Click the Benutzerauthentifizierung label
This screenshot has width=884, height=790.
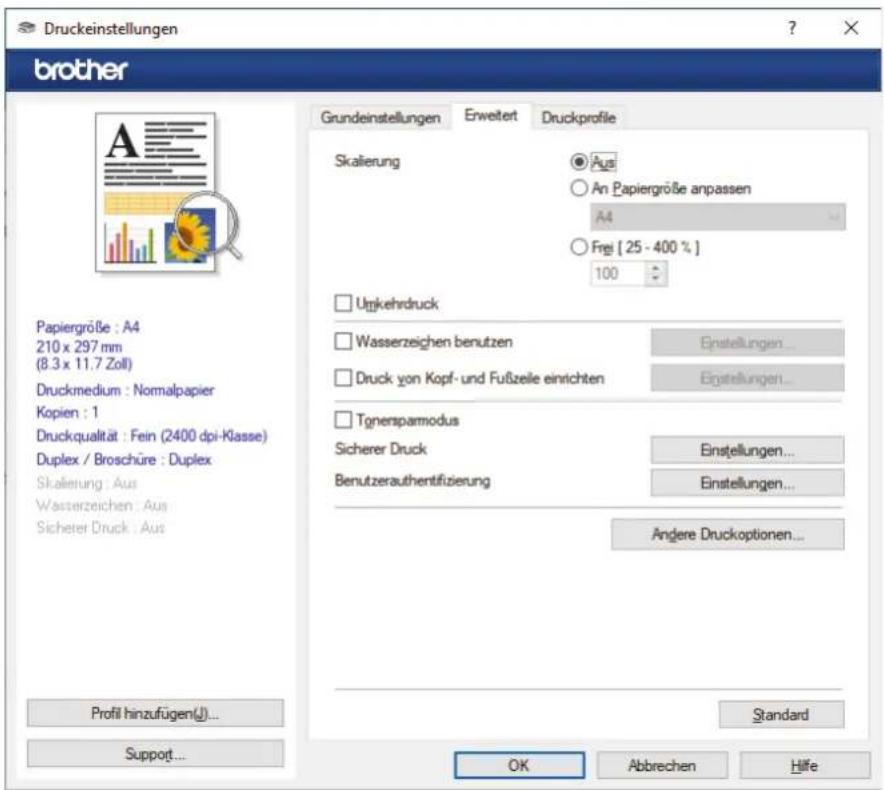coord(412,480)
